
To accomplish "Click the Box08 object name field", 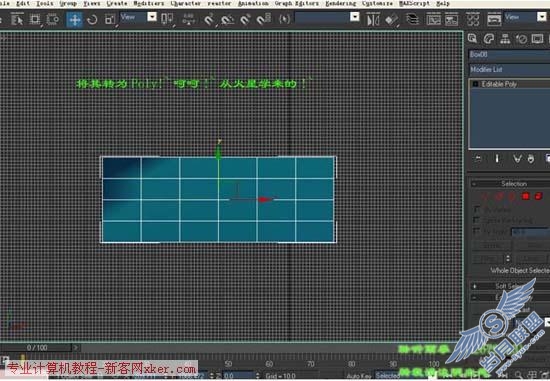I will pos(509,55).
